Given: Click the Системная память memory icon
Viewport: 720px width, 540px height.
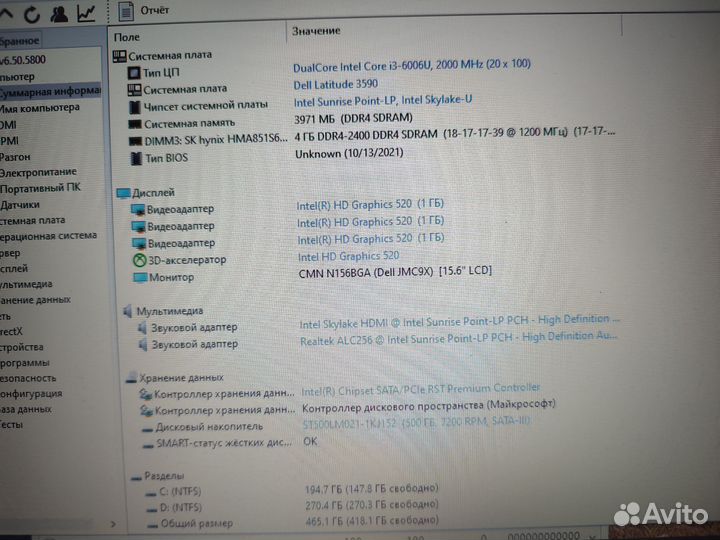Looking at the screenshot, I should tap(135, 124).
